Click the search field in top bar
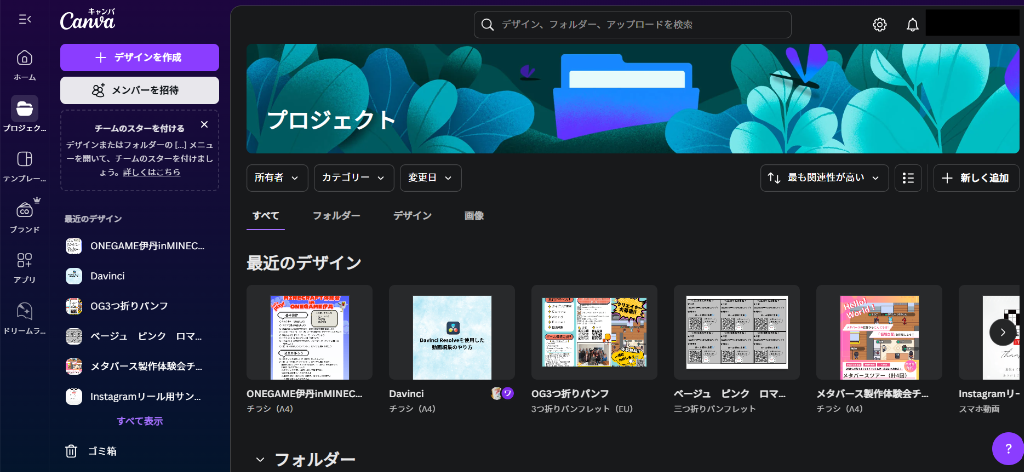1024x472 pixels. pos(632,25)
